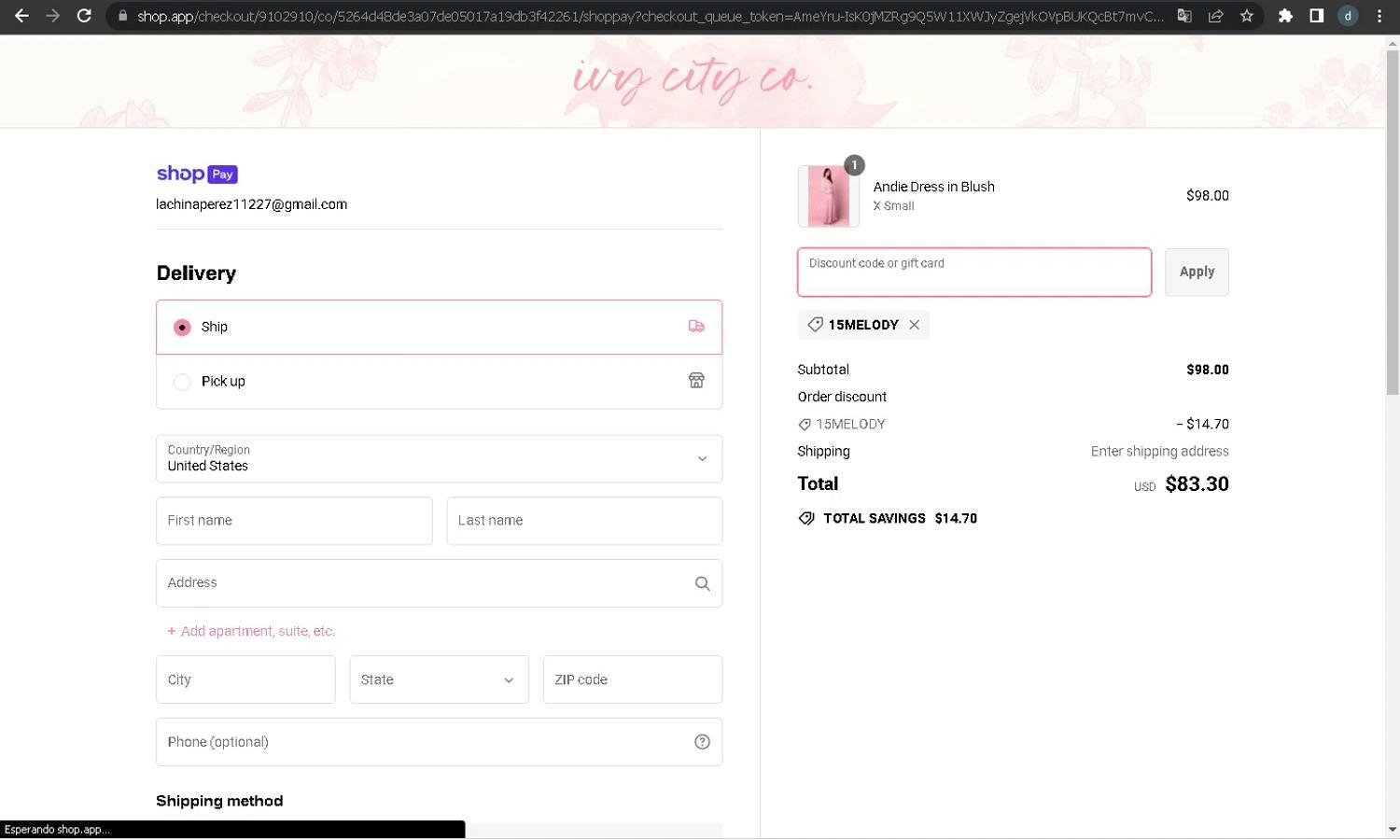
Task: Click Add apartment, suite, etc. link
Action: 251,632
